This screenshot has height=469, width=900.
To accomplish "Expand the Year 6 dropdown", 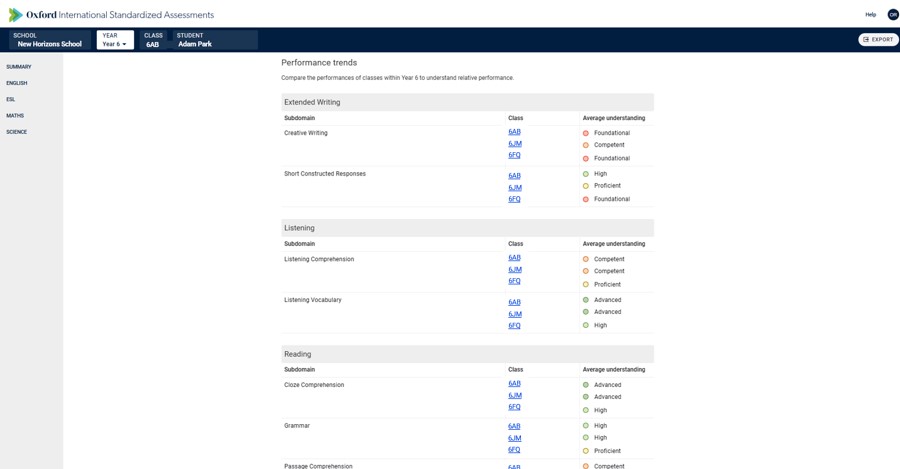I will tap(115, 40).
